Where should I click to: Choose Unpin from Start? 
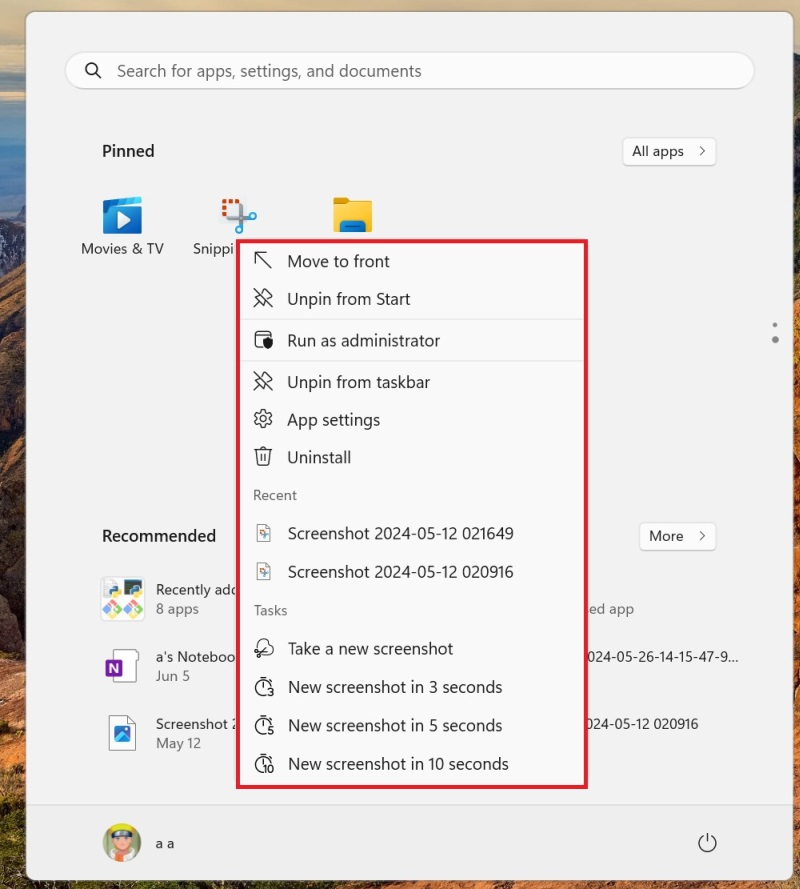coord(348,299)
